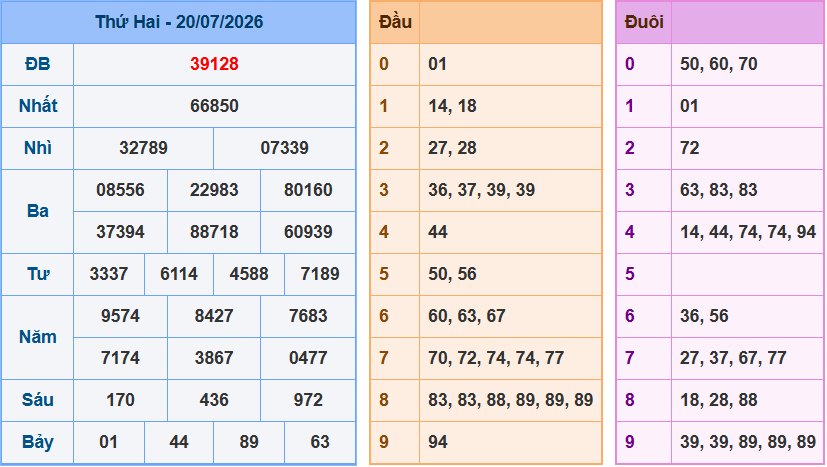Select Năm prize number 8427
The width and height of the screenshot is (827, 467).
coord(214,316)
